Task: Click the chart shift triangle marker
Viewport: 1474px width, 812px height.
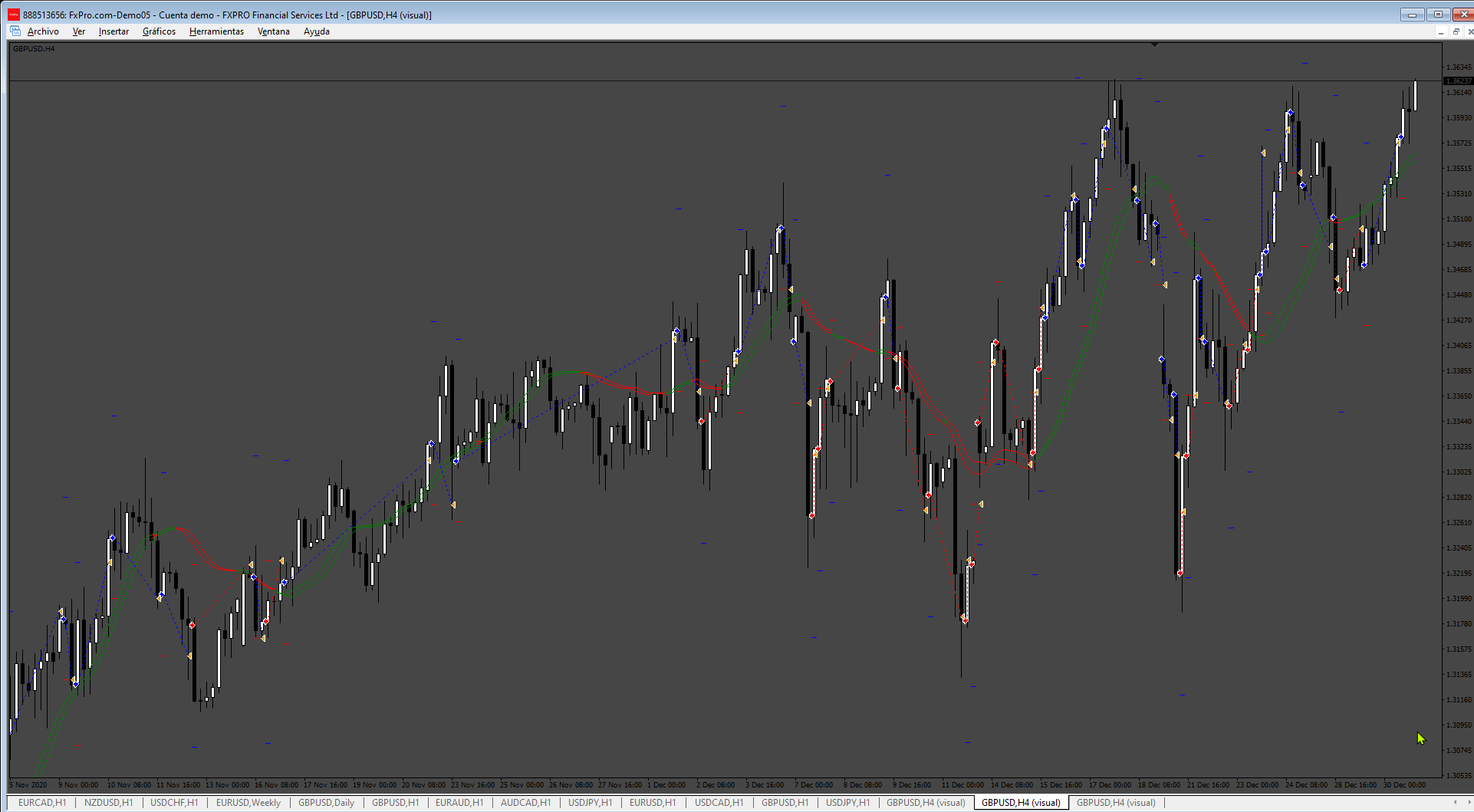Action: (1154, 44)
